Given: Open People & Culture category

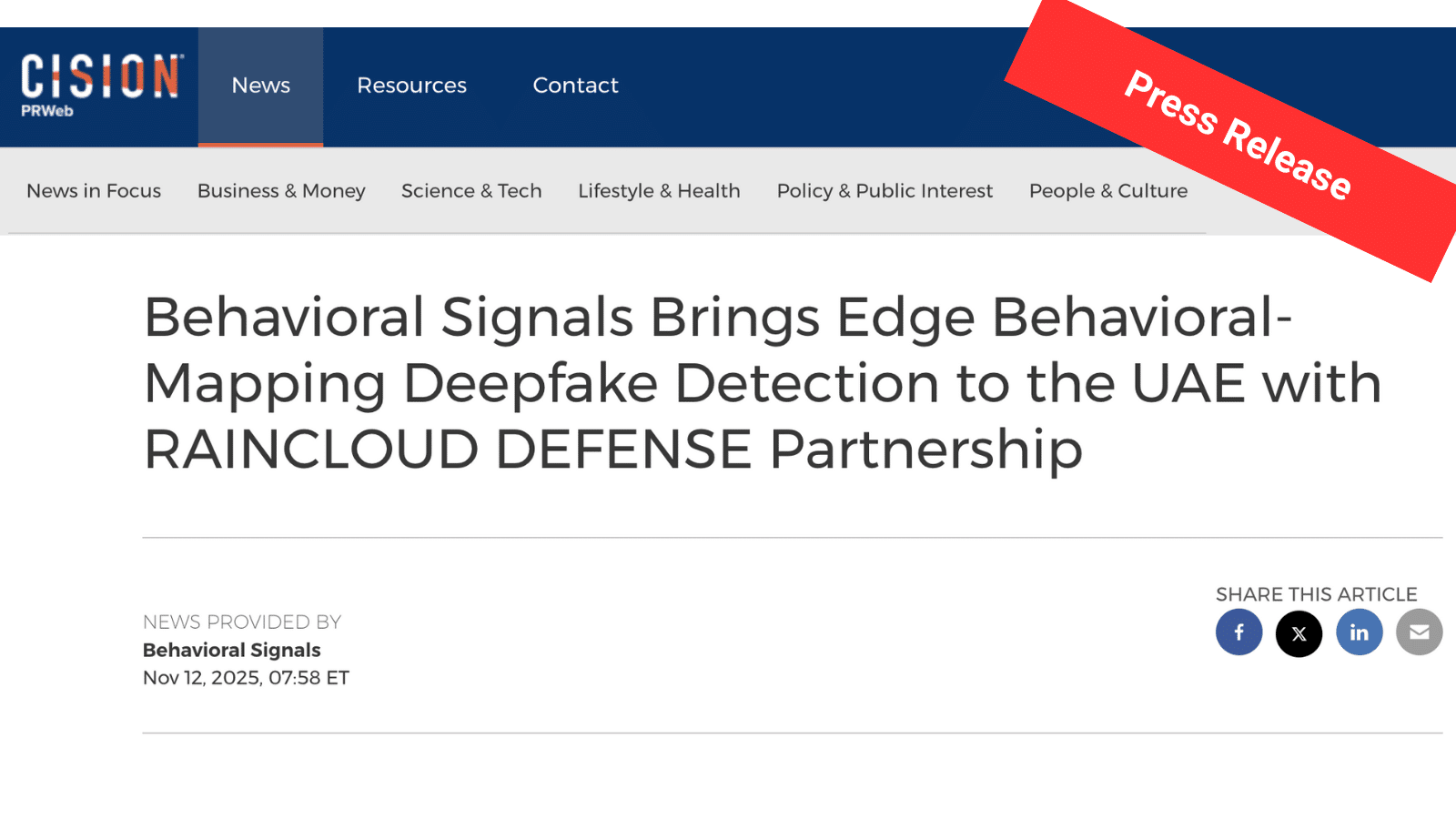Looking at the screenshot, I should pos(1108,191).
